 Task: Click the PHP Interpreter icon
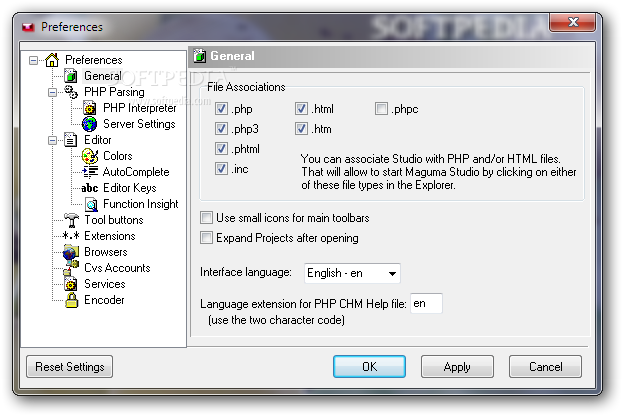(x=90, y=108)
